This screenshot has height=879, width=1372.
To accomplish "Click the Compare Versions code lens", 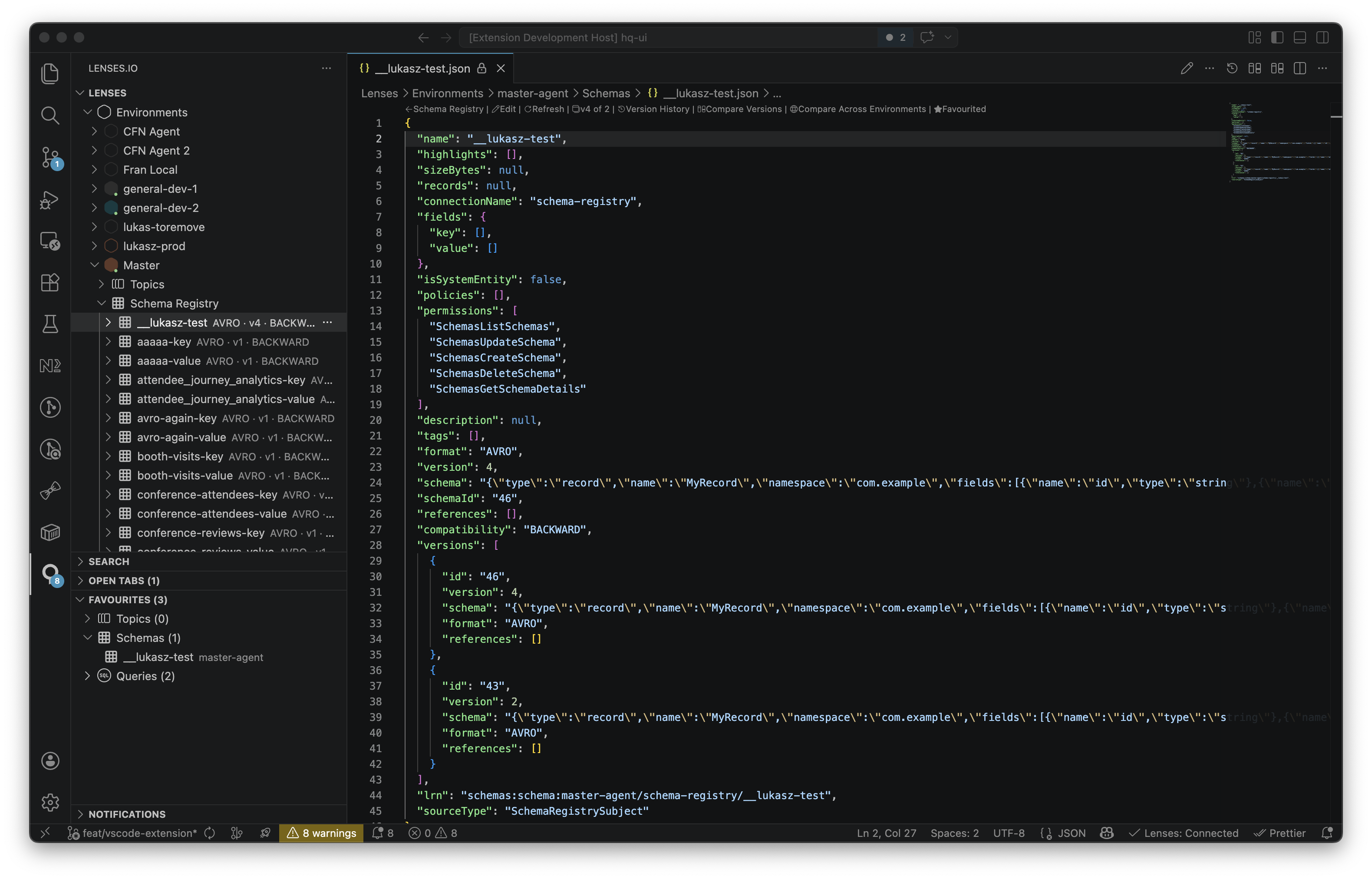I will tap(739, 109).
